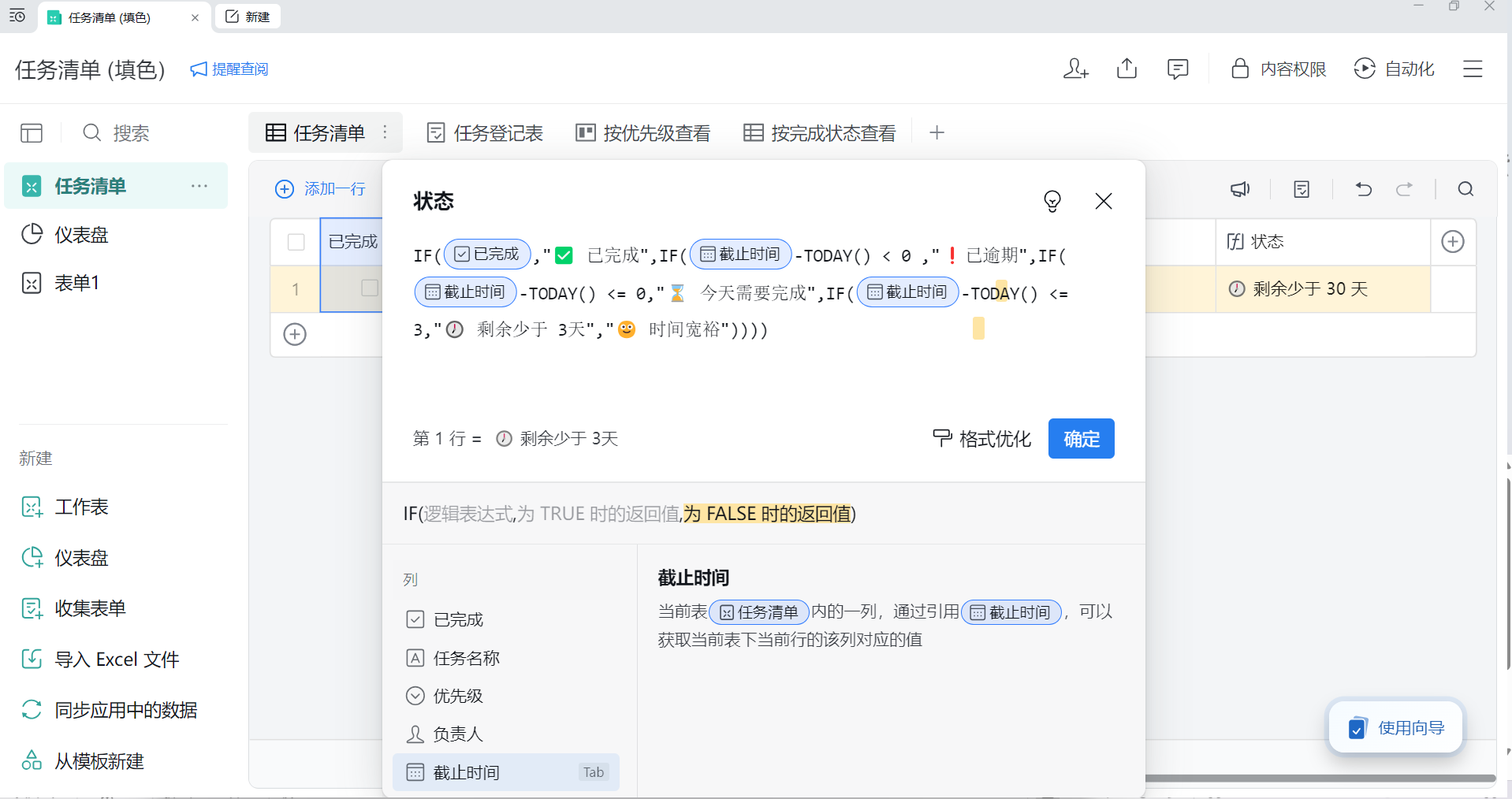
Task: Switch to the 任务登记表 tab
Action: (485, 133)
